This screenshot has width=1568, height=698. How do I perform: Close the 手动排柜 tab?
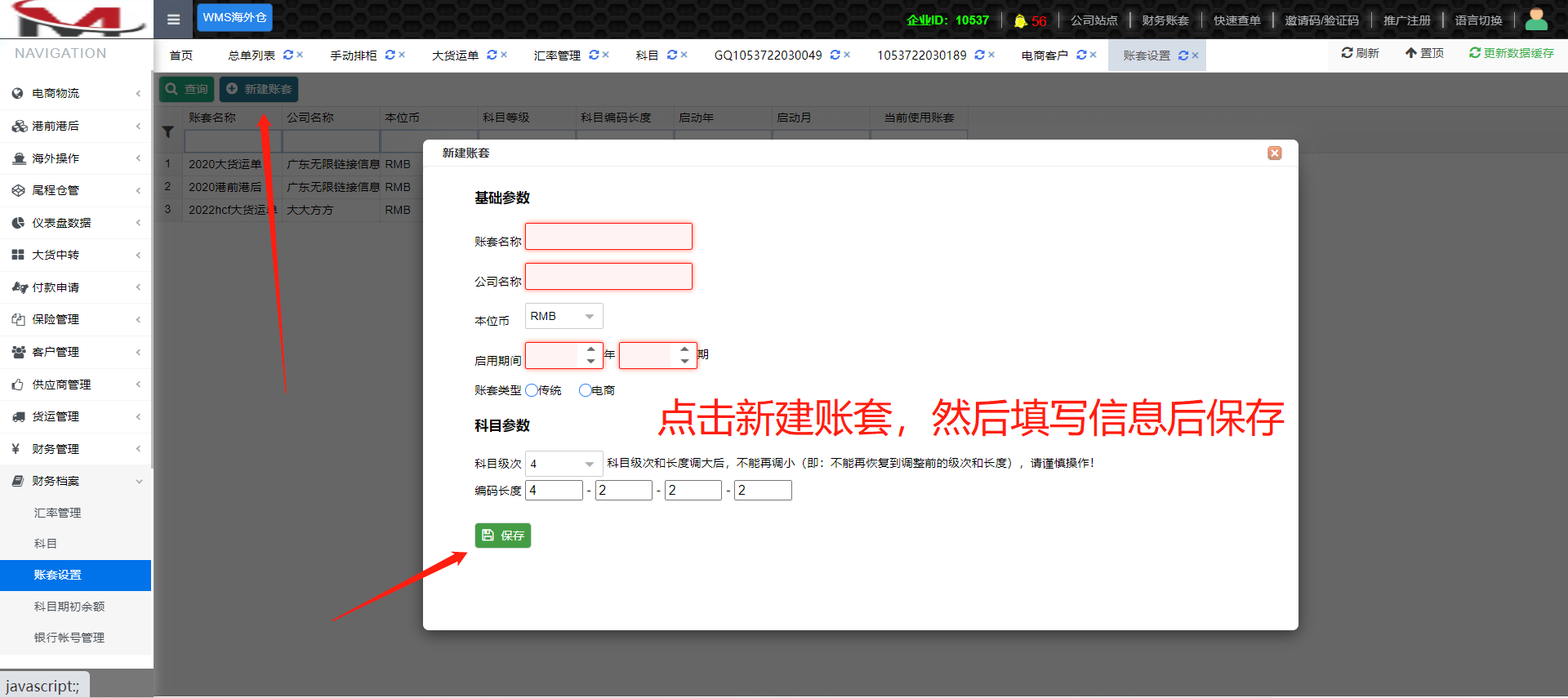pyautogui.click(x=402, y=55)
